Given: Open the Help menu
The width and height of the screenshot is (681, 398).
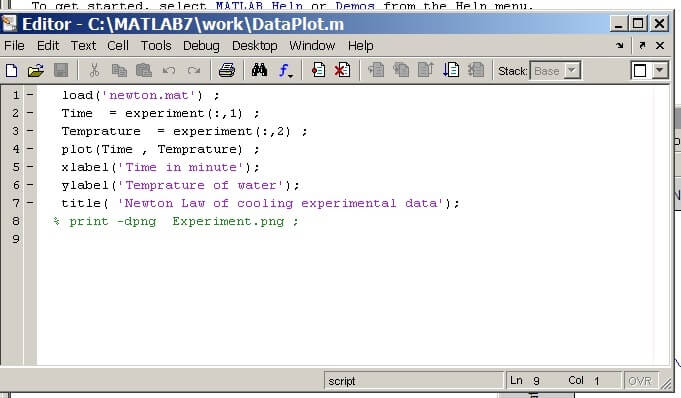Looking at the screenshot, I should click(x=360, y=46).
